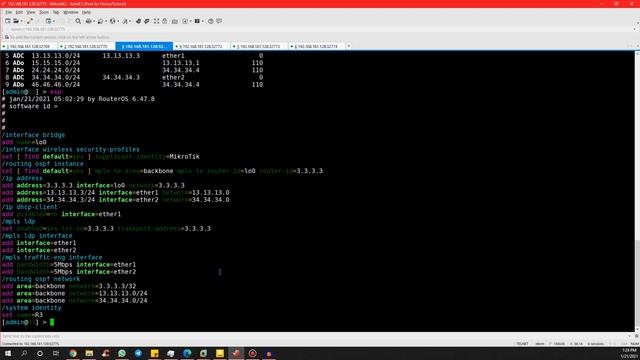Click the compose bar text field at the bottom
640x360 pixels.
coord(314,336)
